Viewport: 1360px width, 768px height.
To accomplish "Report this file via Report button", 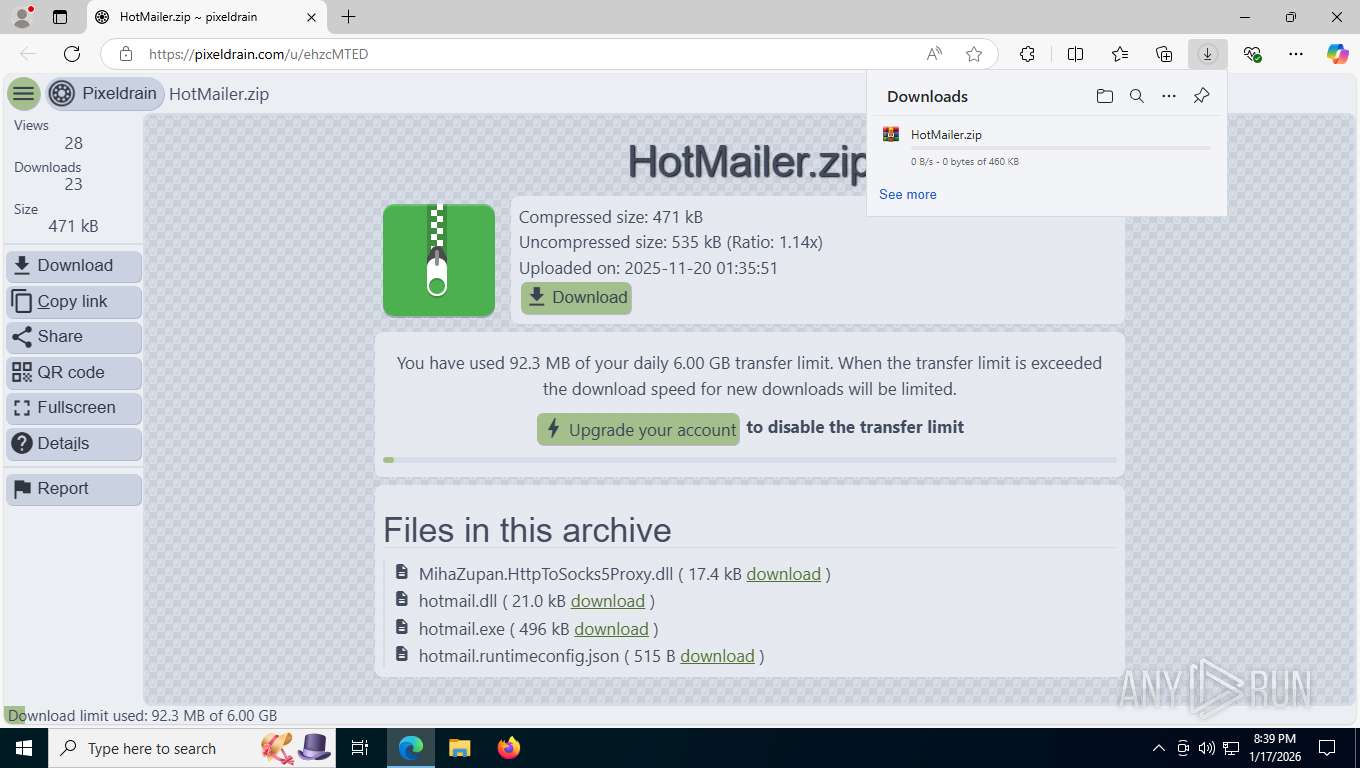I will pyautogui.click(x=74, y=489).
